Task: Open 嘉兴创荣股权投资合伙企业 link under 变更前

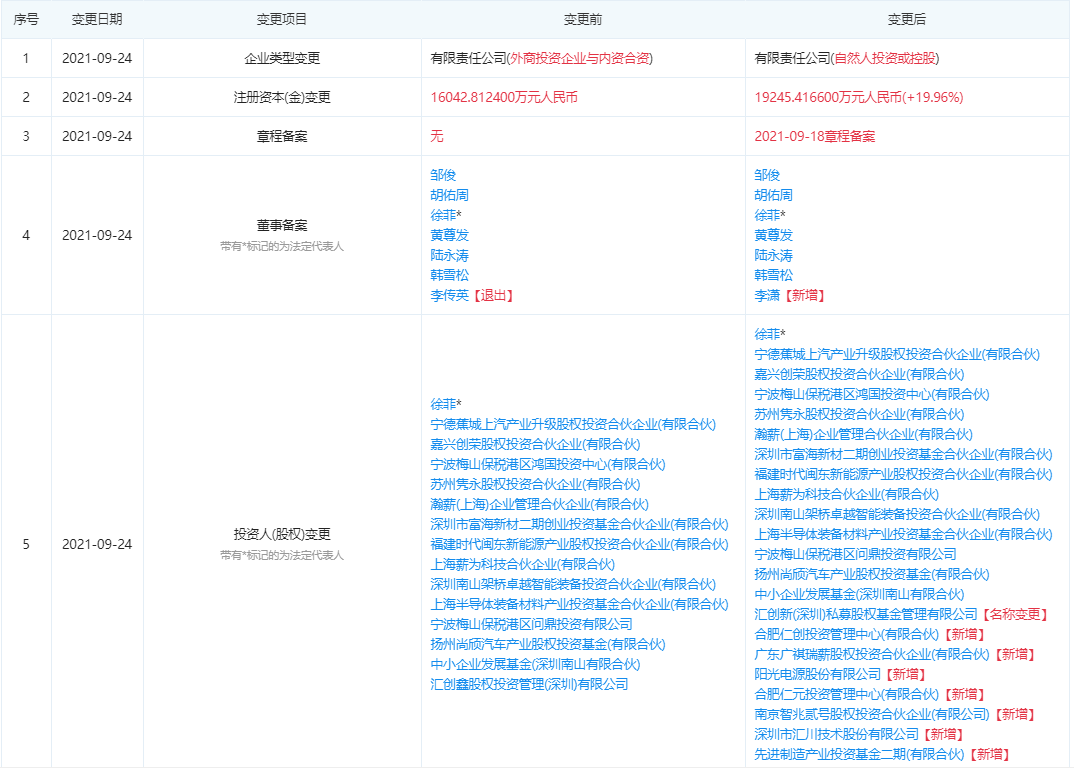Action: pos(535,444)
